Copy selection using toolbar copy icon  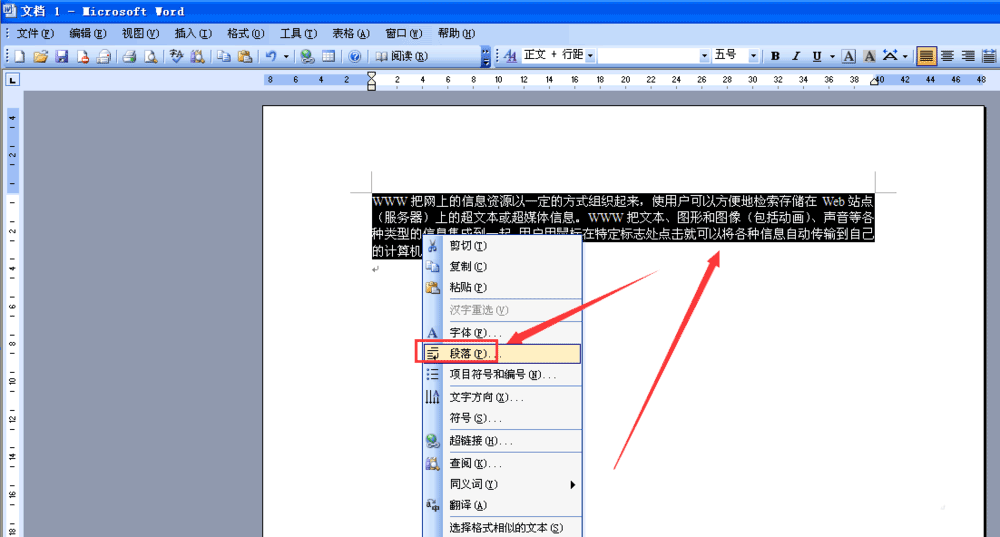point(223,56)
